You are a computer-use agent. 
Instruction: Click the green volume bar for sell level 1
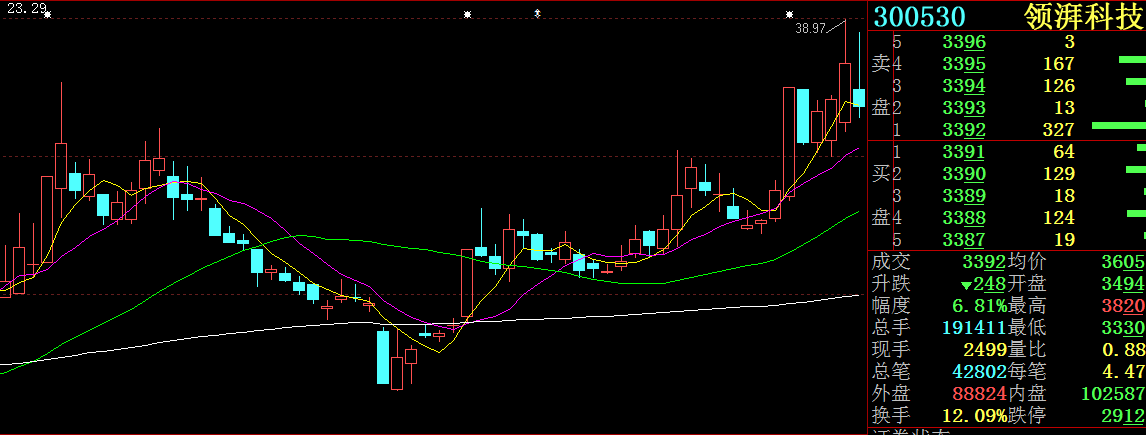tap(1116, 126)
